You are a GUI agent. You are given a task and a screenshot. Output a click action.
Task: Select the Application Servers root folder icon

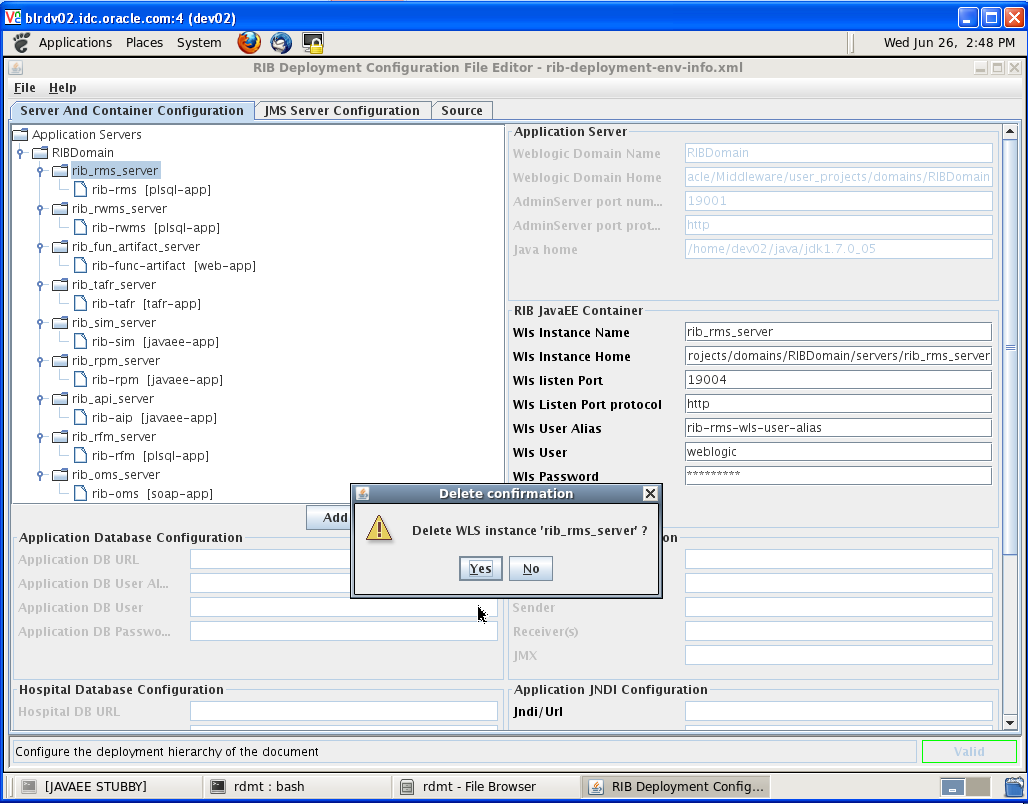click(x=20, y=134)
